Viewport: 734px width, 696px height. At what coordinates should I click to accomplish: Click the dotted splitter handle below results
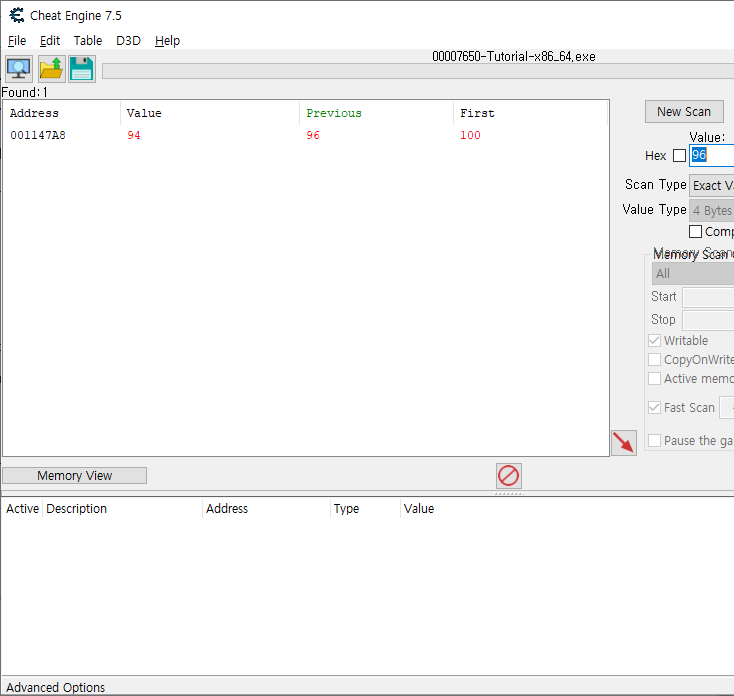point(509,494)
